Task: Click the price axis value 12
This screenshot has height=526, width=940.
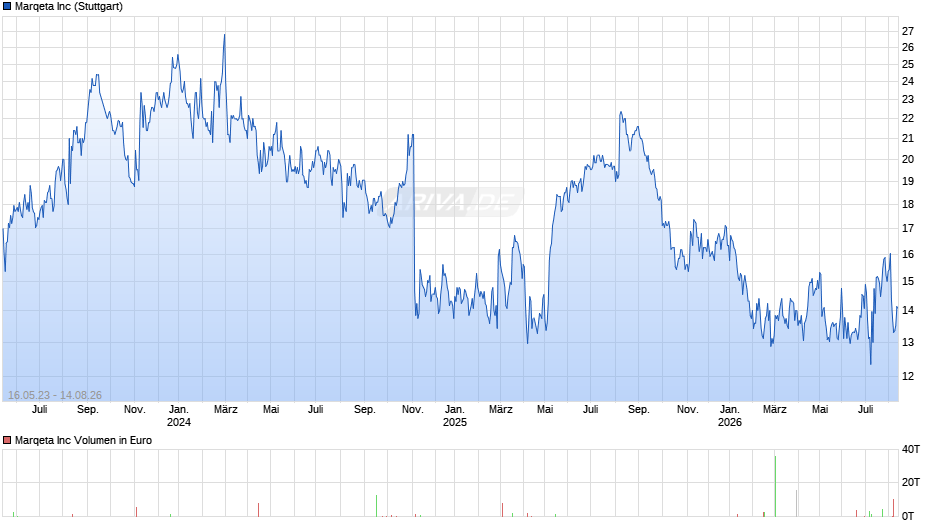Action: (x=908, y=376)
